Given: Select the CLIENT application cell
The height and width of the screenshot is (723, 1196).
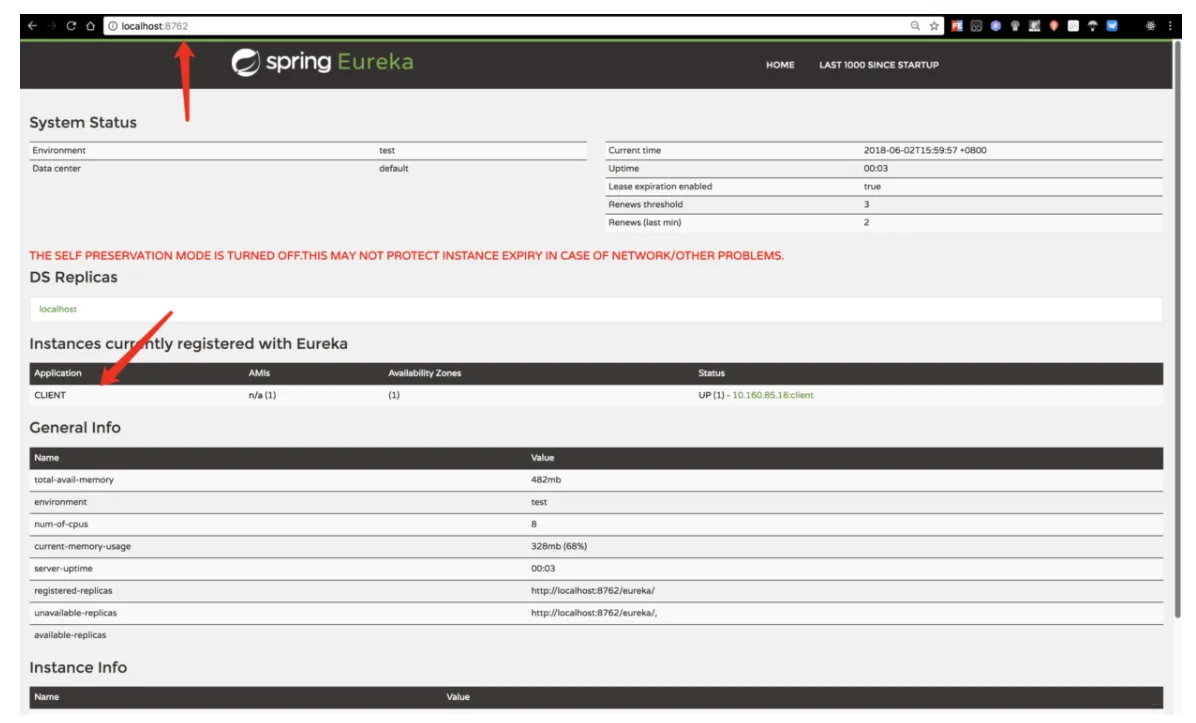Looking at the screenshot, I should (x=50, y=395).
